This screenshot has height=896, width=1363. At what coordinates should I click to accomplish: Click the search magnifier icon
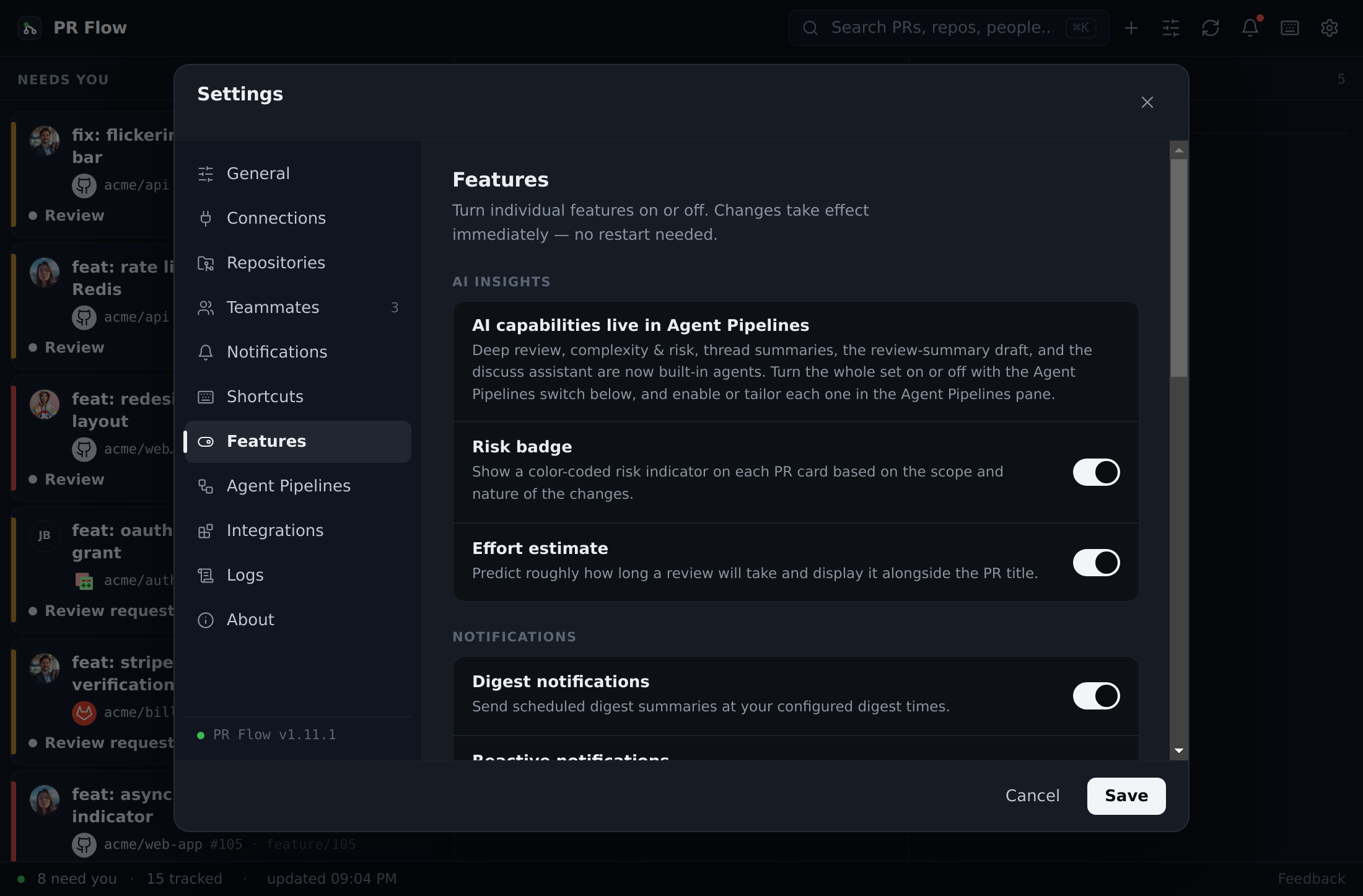pyautogui.click(x=810, y=28)
